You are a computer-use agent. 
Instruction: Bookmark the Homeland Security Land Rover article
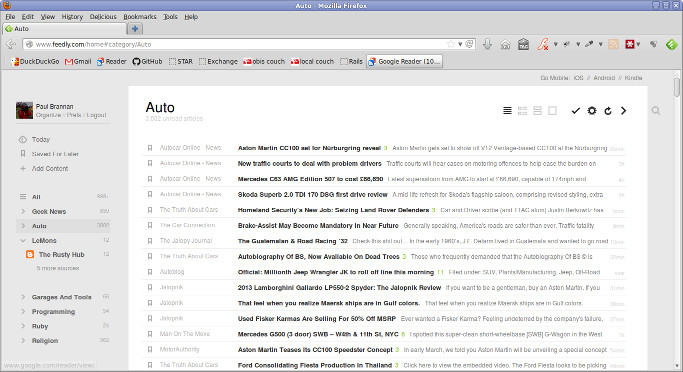[x=150, y=210]
